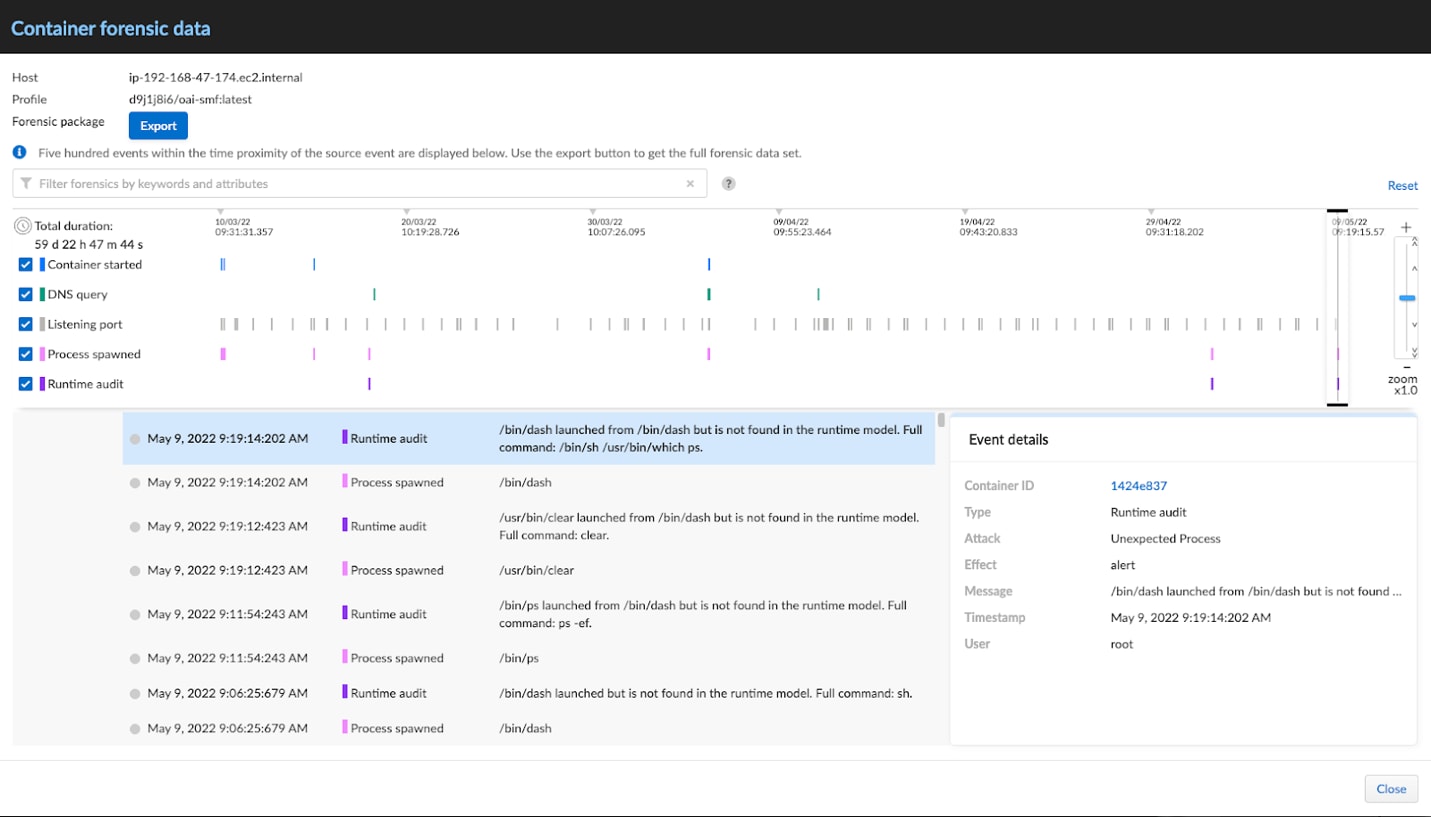Select the 9:06:25:679 AM Runtime audit row
This screenshot has width=1431, height=817.
(x=528, y=693)
